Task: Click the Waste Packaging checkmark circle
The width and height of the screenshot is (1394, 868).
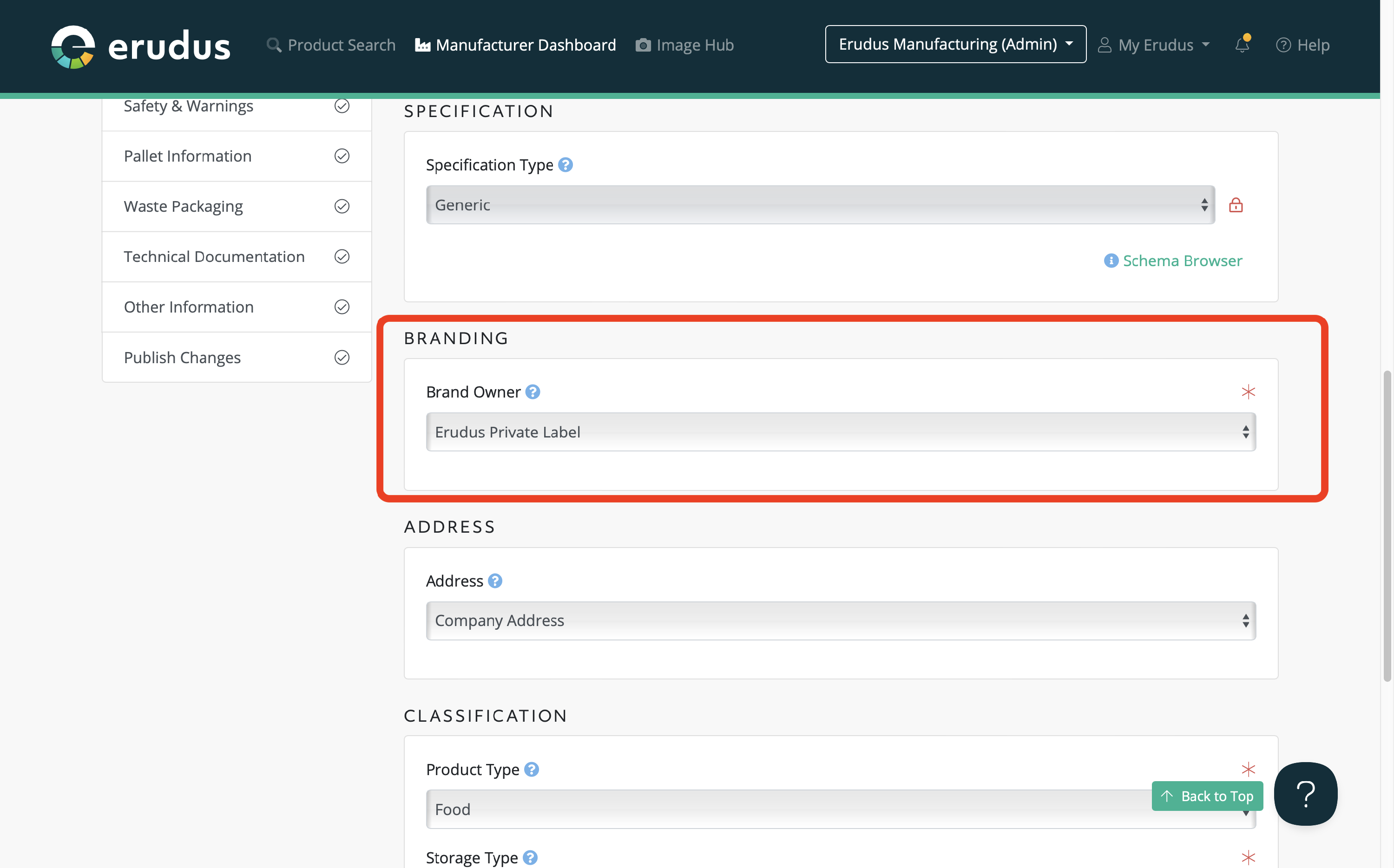Action: (x=342, y=206)
